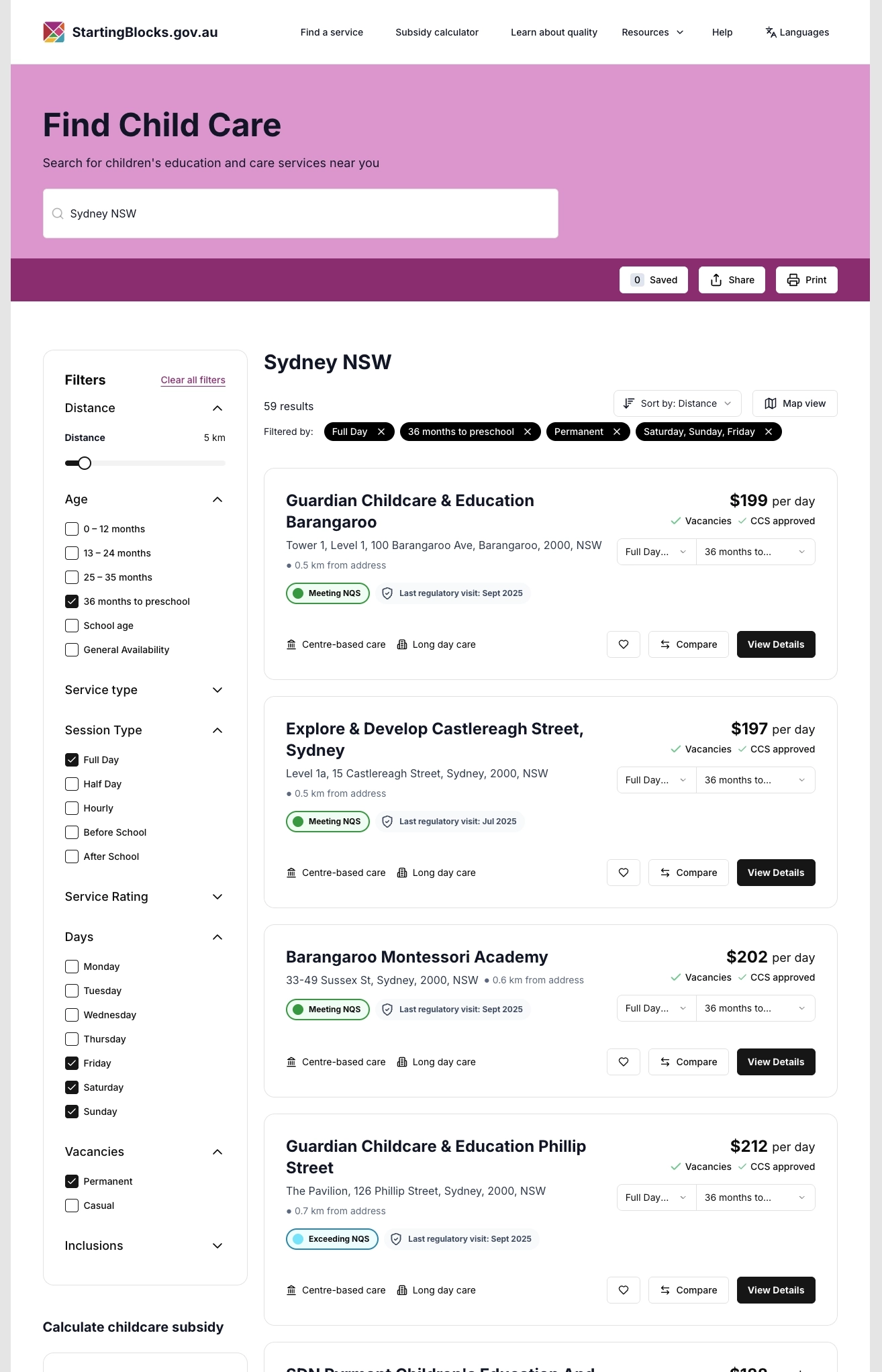The width and height of the screenshot is (882, 1372).
Task: Check the 0 – 12 months age box
Action: (x=72, y=529)
